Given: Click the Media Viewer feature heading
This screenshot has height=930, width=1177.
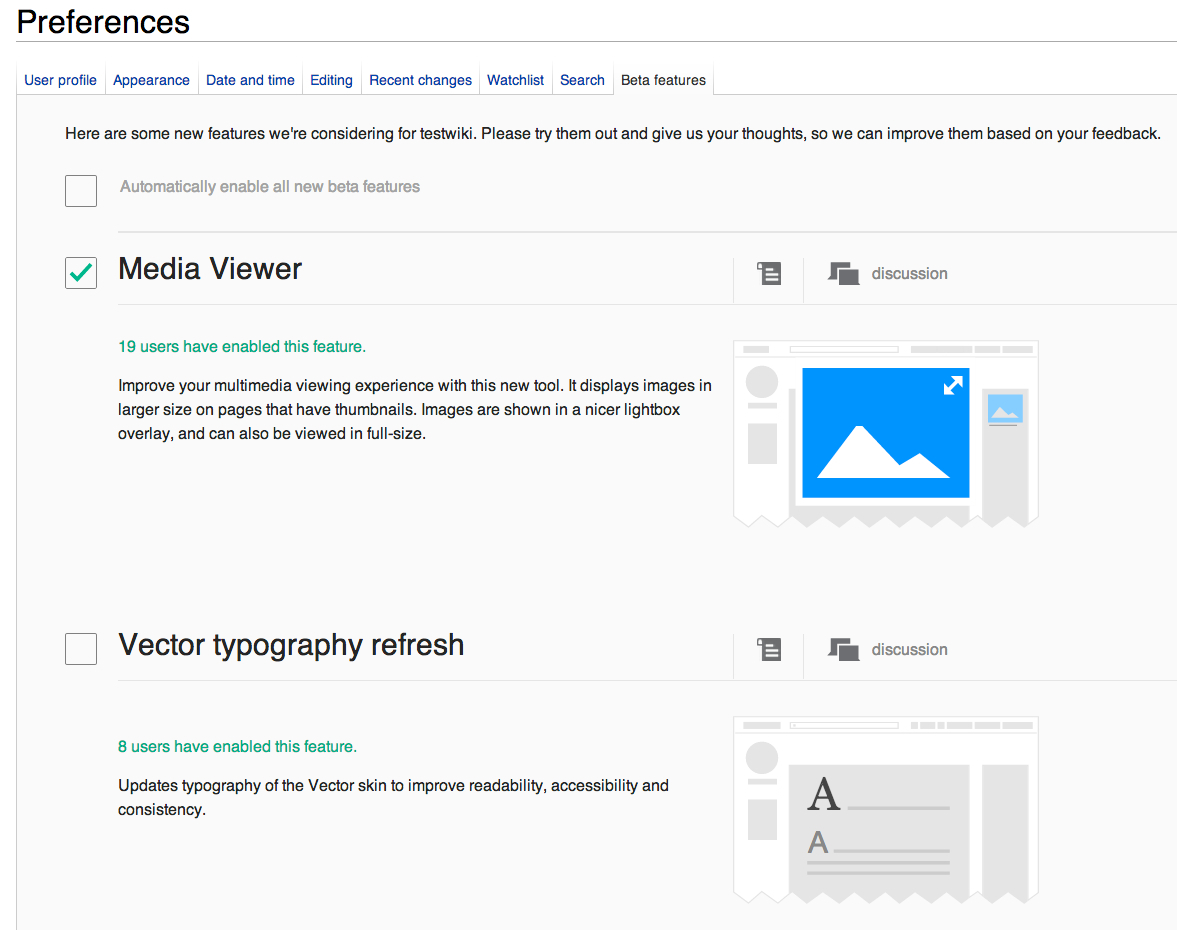Looking at the screenshot, I should pos(209,268).
